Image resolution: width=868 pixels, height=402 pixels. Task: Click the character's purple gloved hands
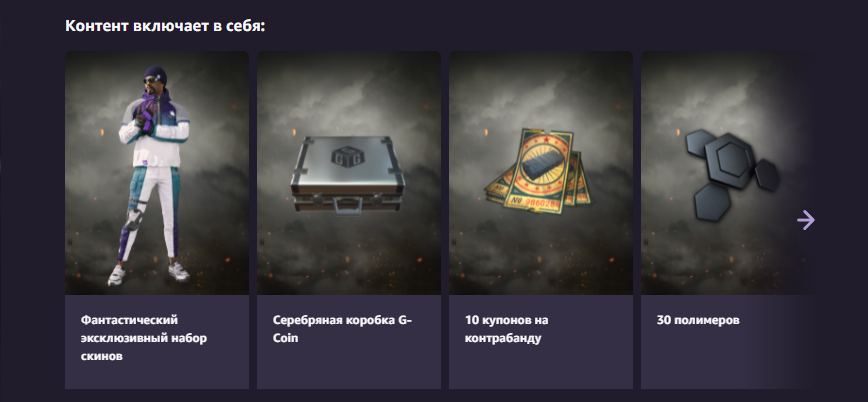coord(146,118)
